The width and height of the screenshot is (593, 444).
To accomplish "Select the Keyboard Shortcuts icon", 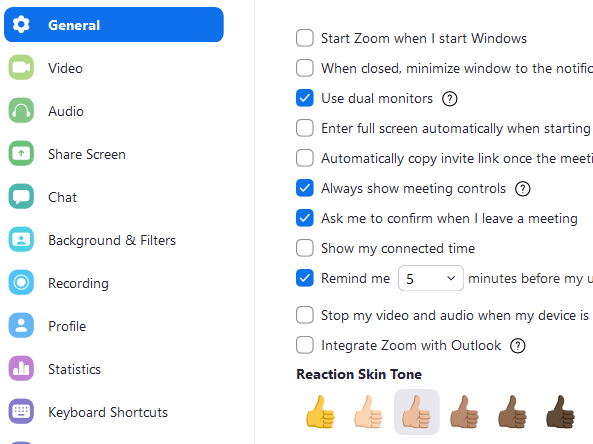I will point(21,411).
